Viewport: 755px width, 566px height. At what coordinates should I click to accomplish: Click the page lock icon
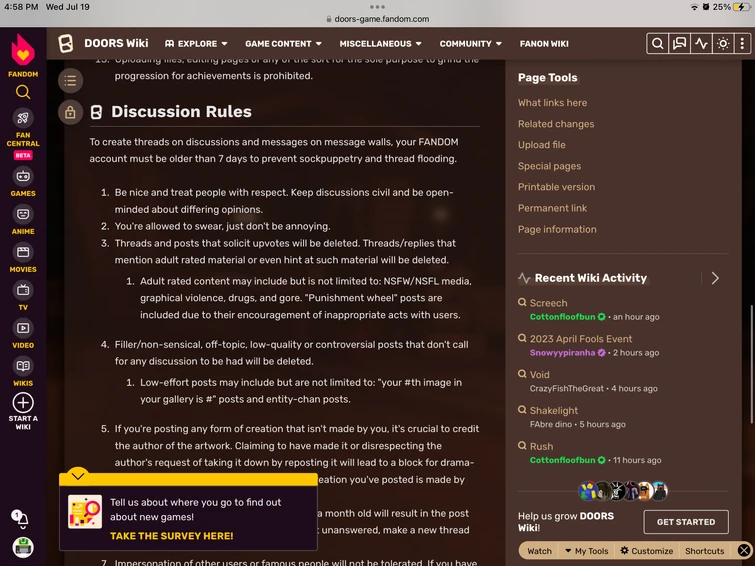pyautogui.click(x=70, y=113)
